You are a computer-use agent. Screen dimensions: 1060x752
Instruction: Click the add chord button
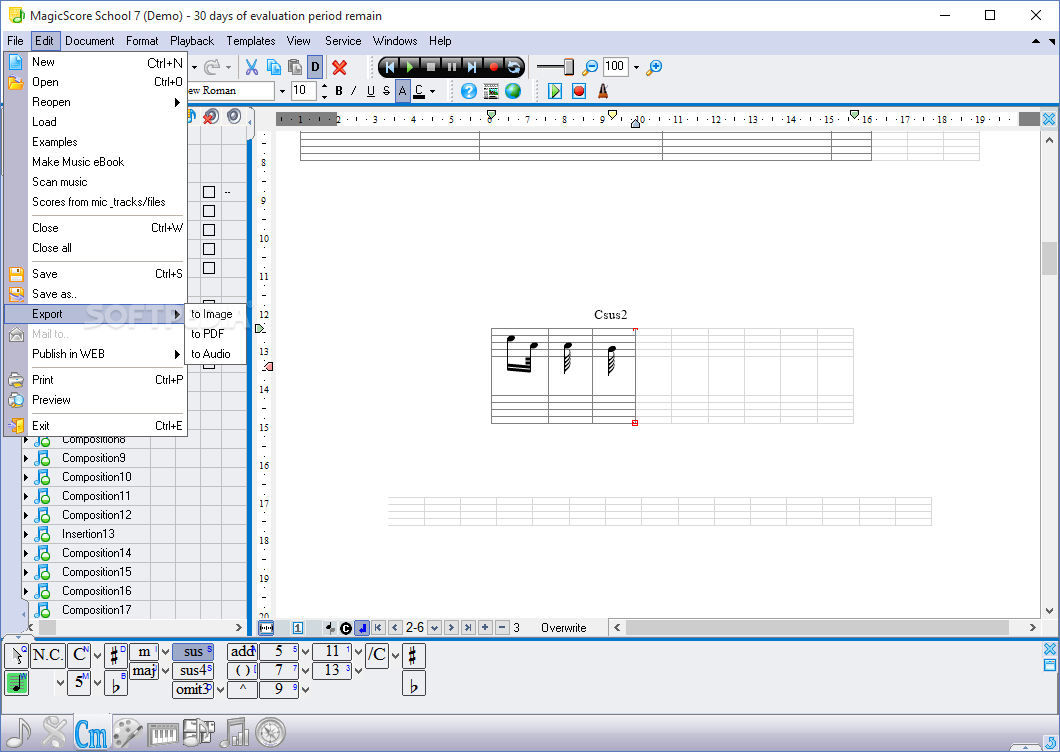point(243,651)
